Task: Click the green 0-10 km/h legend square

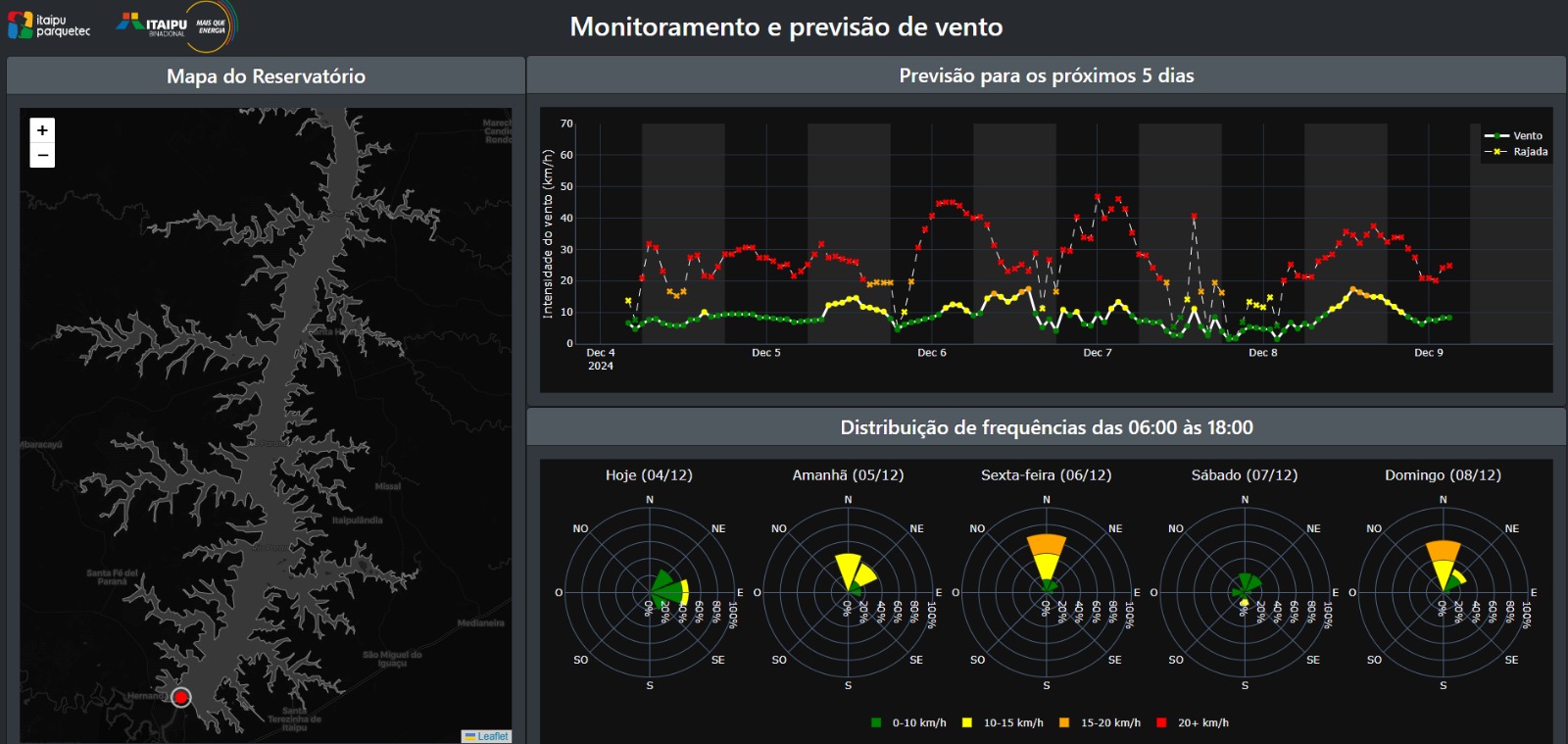Action: tap(876, 722)
